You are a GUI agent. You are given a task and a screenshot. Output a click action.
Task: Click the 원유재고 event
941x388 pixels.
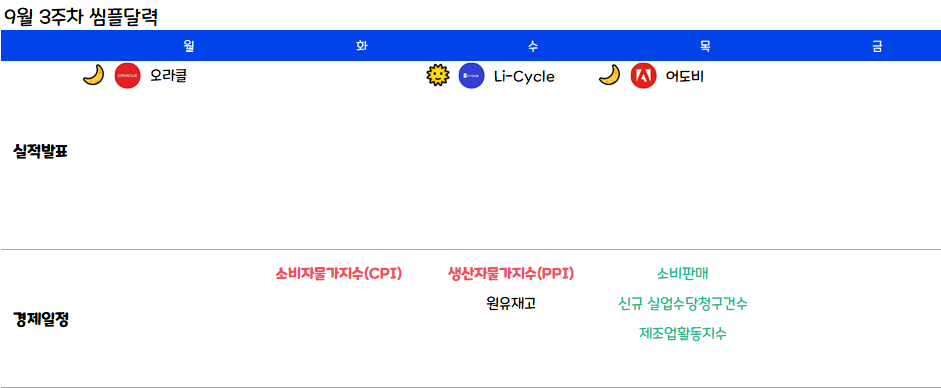511,303
